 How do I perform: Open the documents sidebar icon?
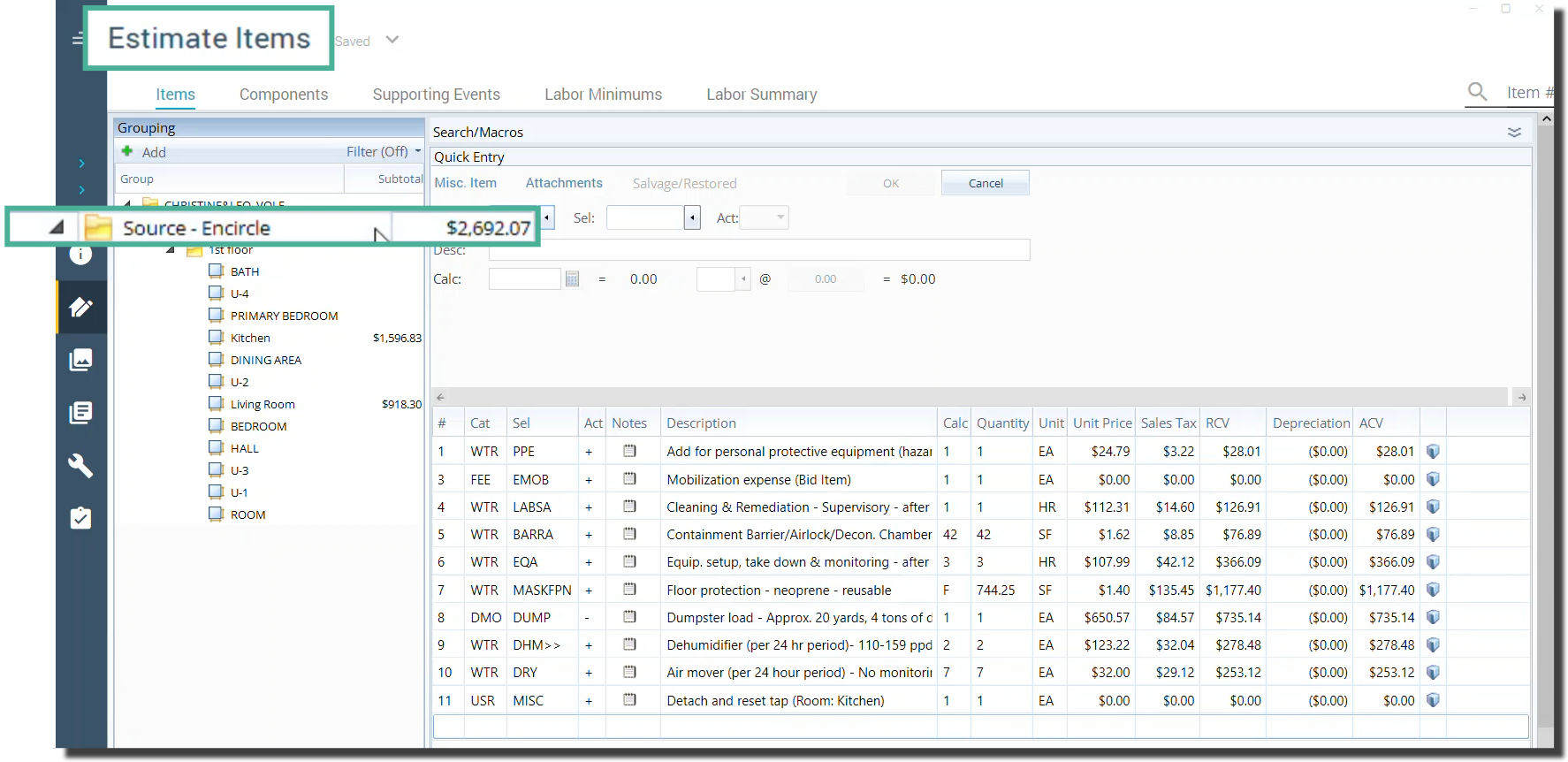(80, 413)
